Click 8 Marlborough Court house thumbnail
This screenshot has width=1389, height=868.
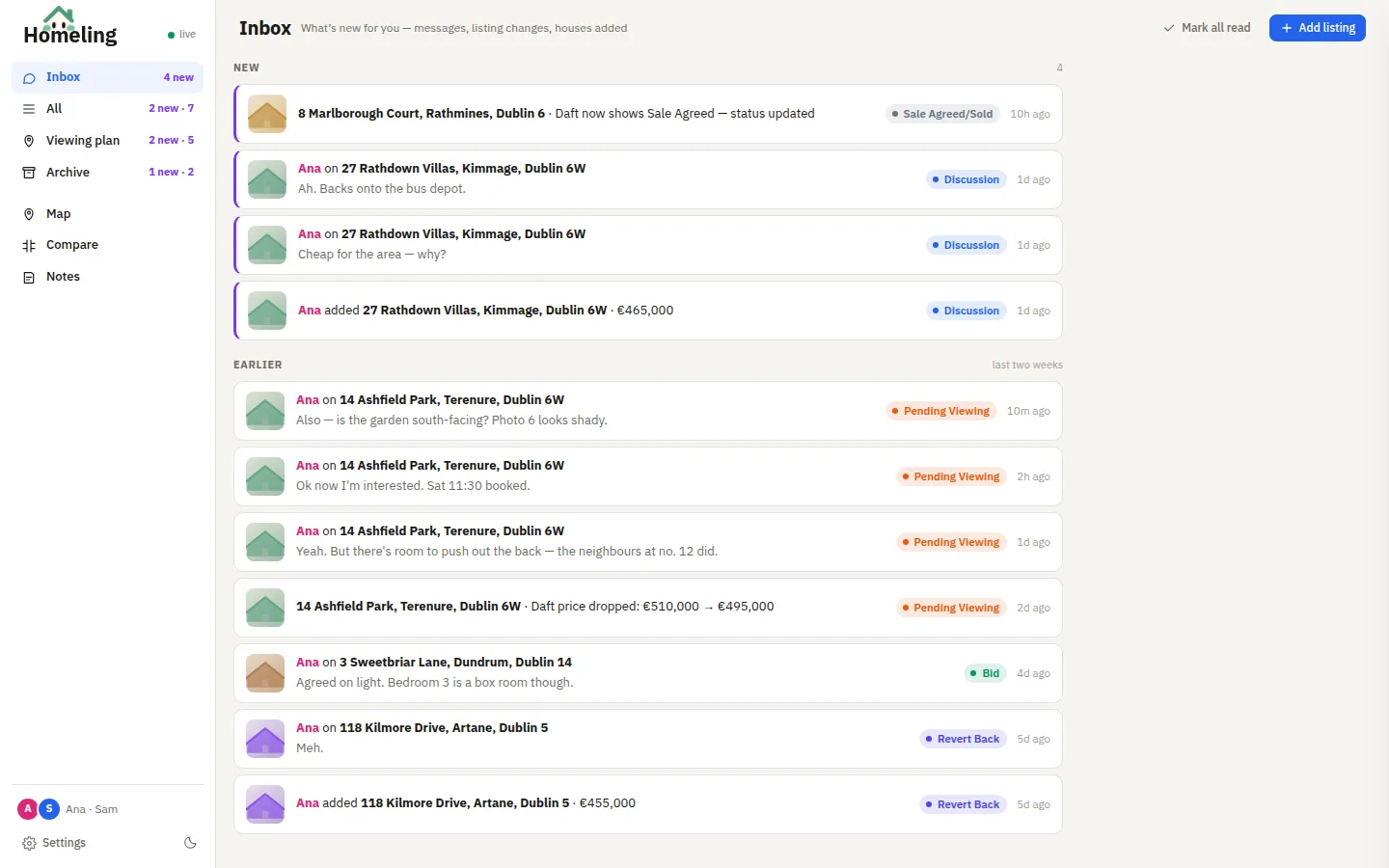click(x=267, y=114)
